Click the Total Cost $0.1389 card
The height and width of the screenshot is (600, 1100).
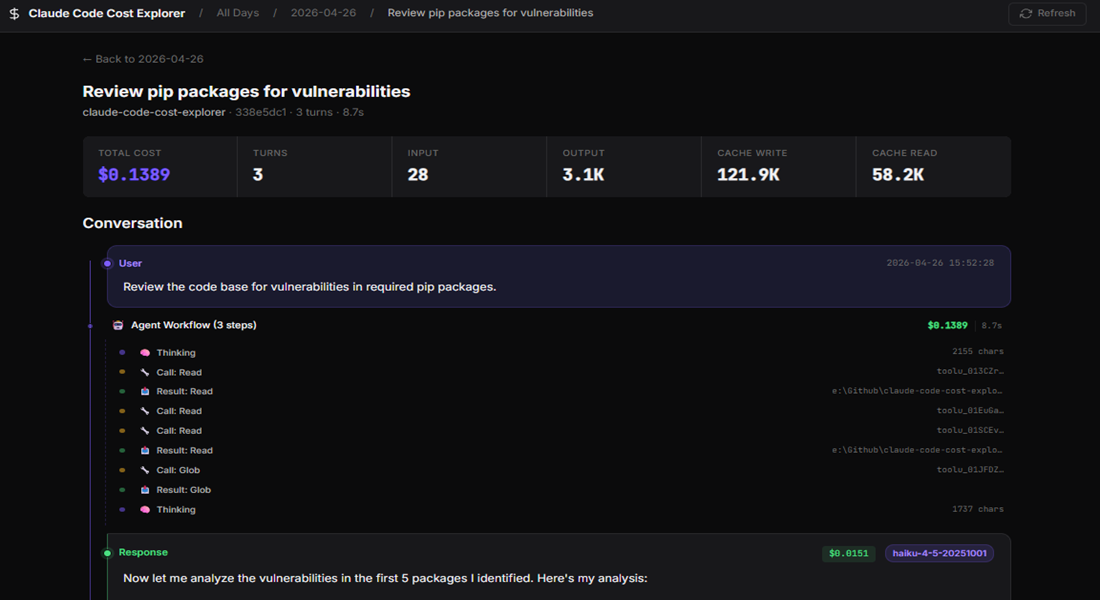point(160,167)
